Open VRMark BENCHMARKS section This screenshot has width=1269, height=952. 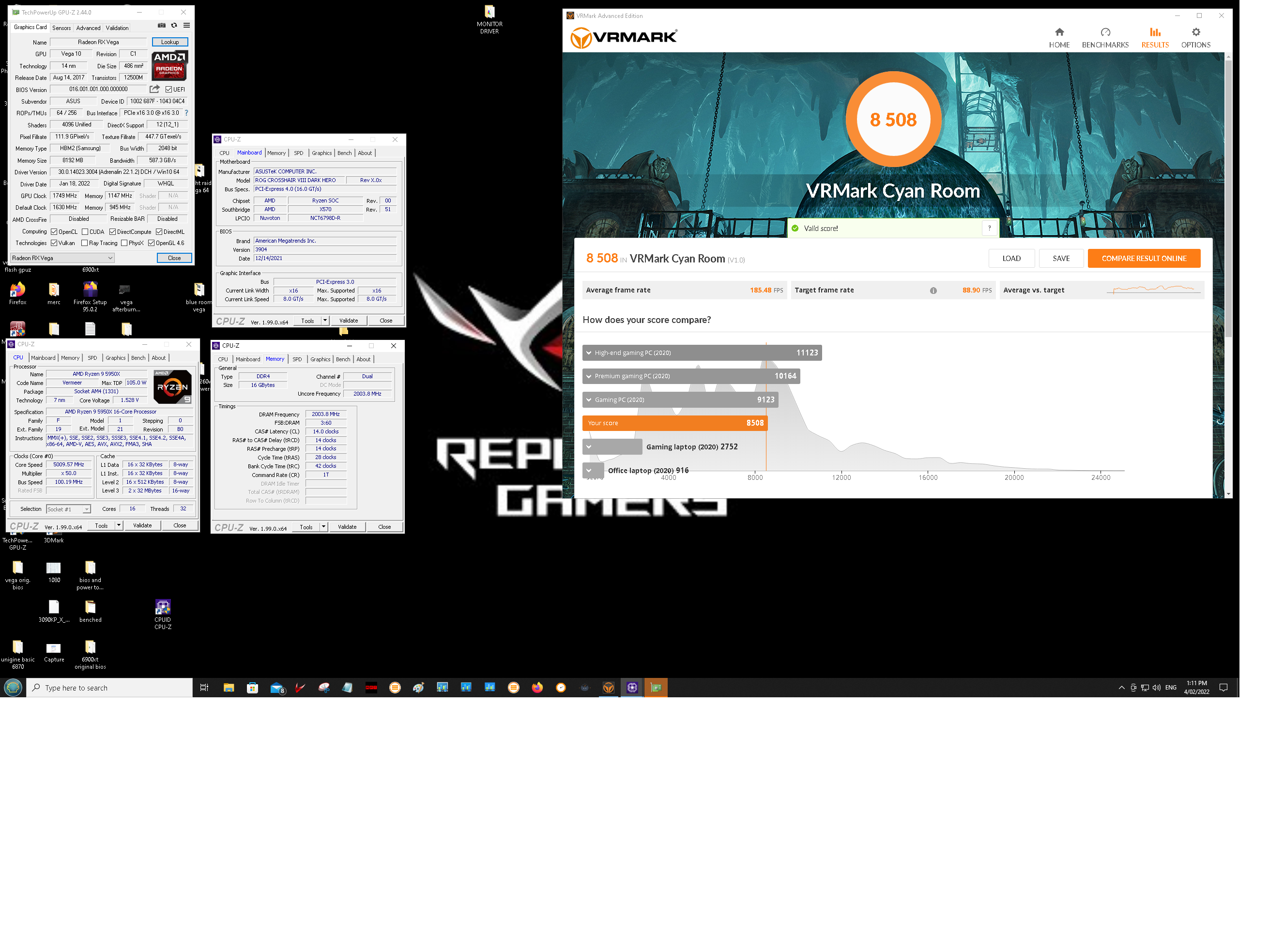coord(1104,38)
